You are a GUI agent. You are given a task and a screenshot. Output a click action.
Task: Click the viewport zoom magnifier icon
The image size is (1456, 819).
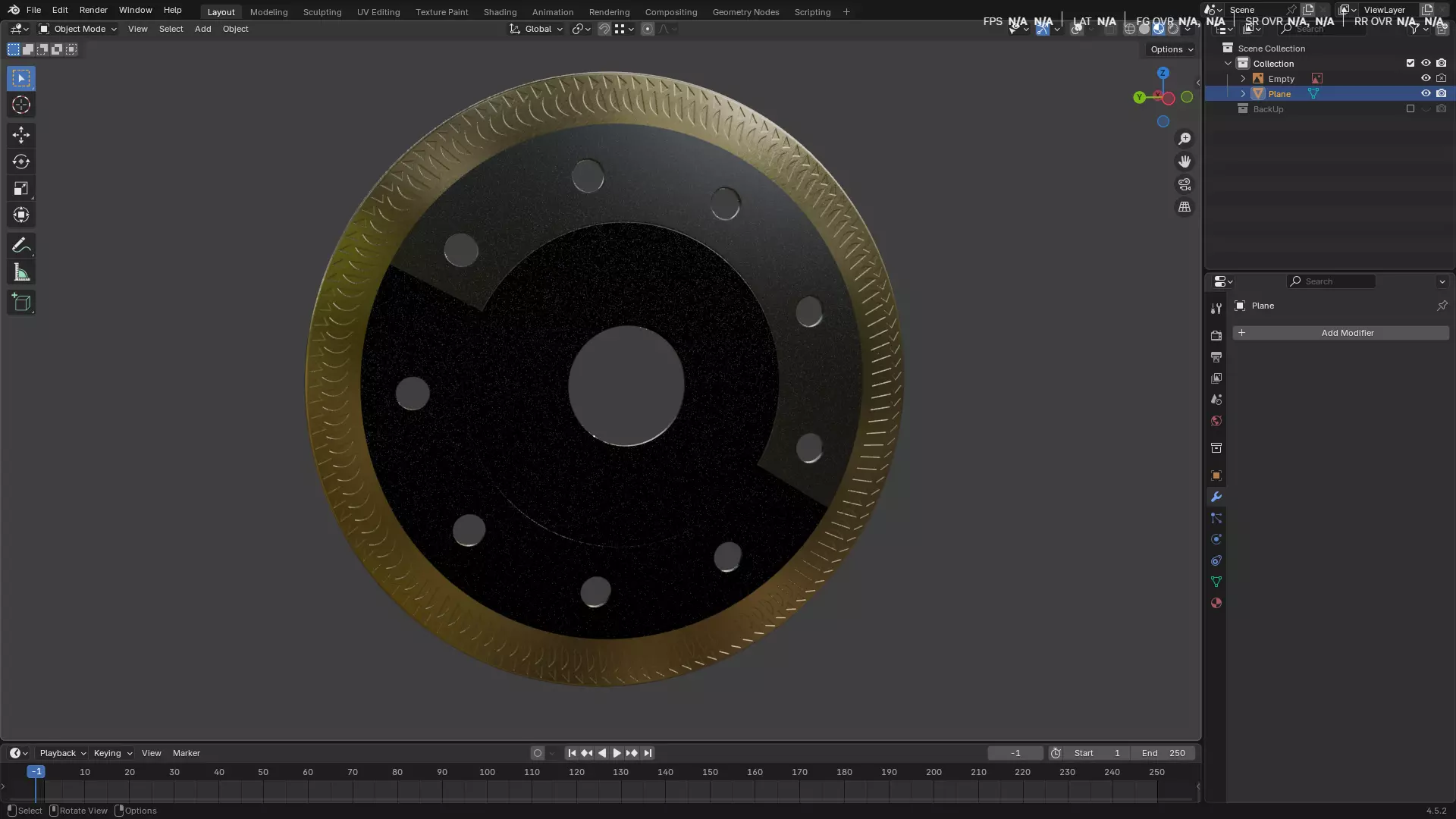1185,139
